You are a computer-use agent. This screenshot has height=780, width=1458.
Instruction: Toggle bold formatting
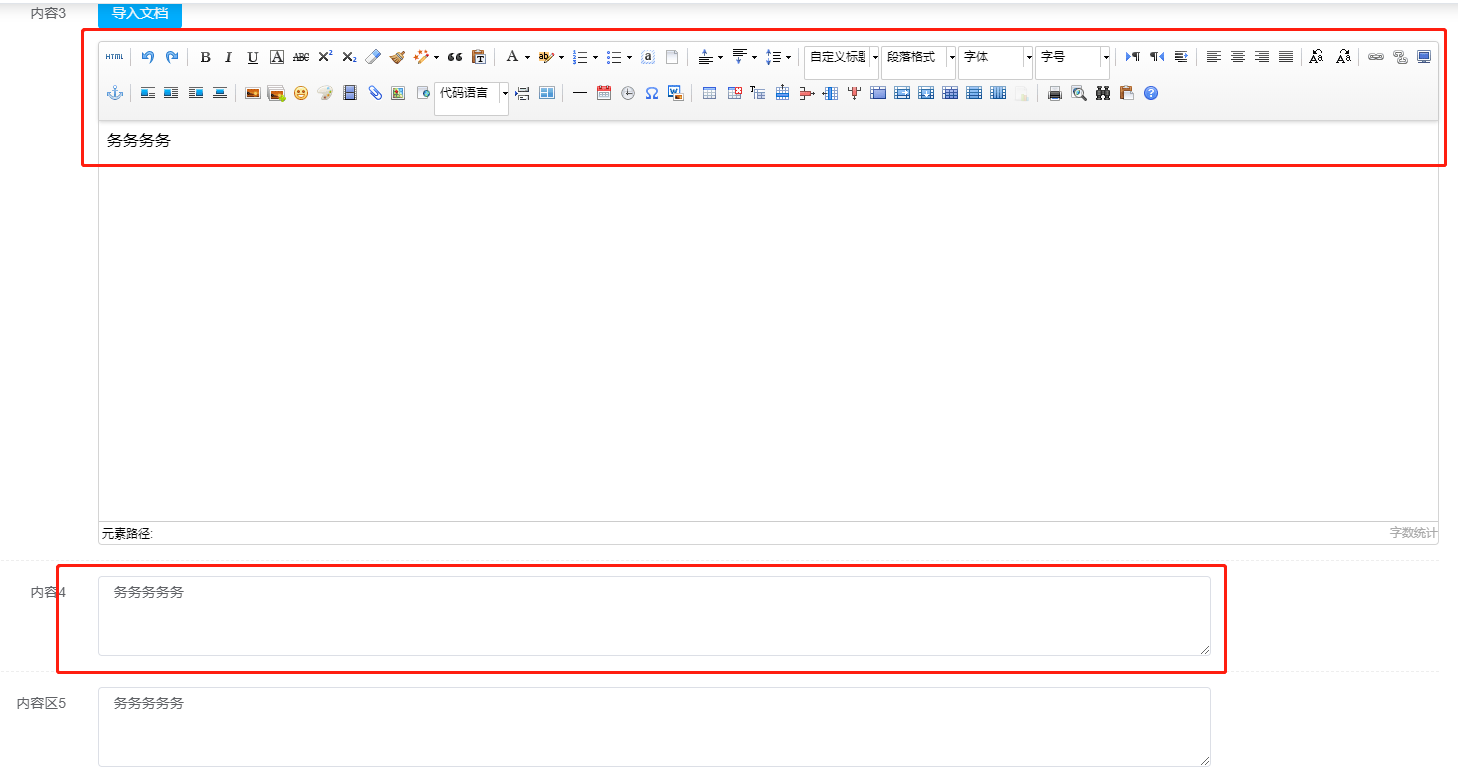pyautogui.click(x=205, y=57)
